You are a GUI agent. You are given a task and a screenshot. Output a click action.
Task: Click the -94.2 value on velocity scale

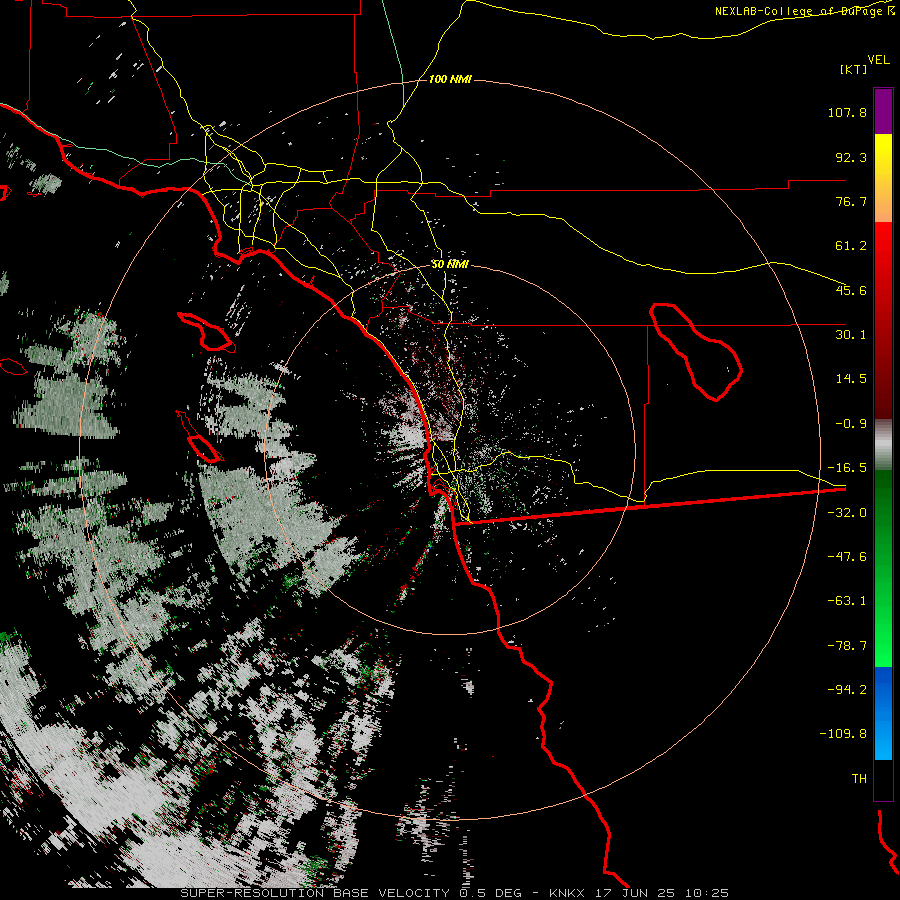click(x=847, y=690)
